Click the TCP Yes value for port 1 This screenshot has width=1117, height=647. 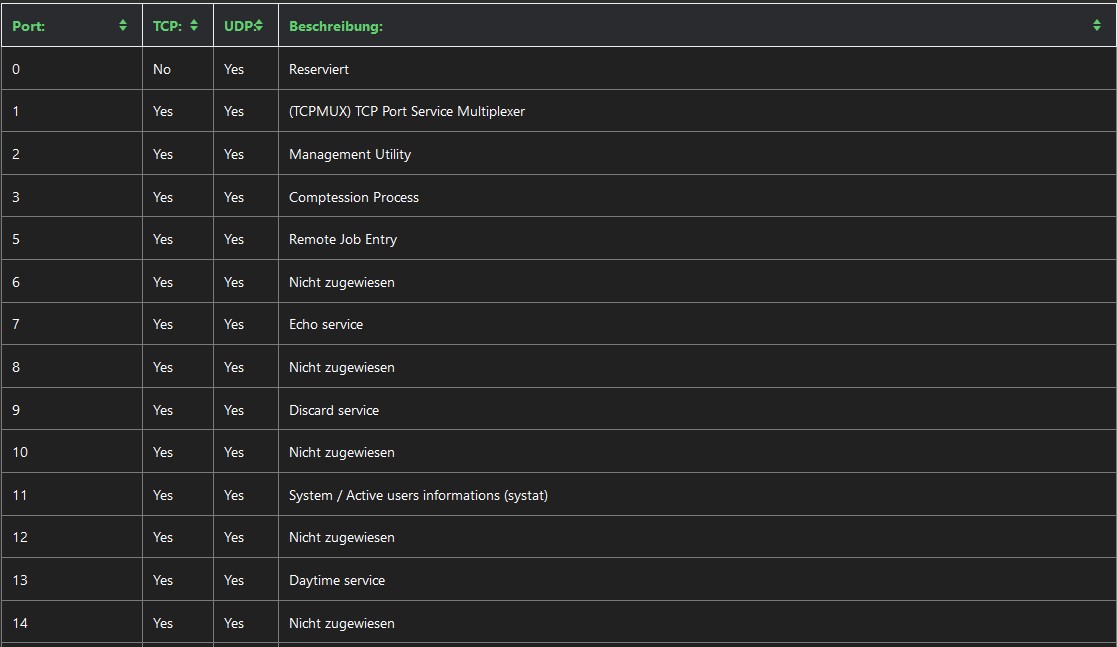pyautogui.click(x=162, y=111)
